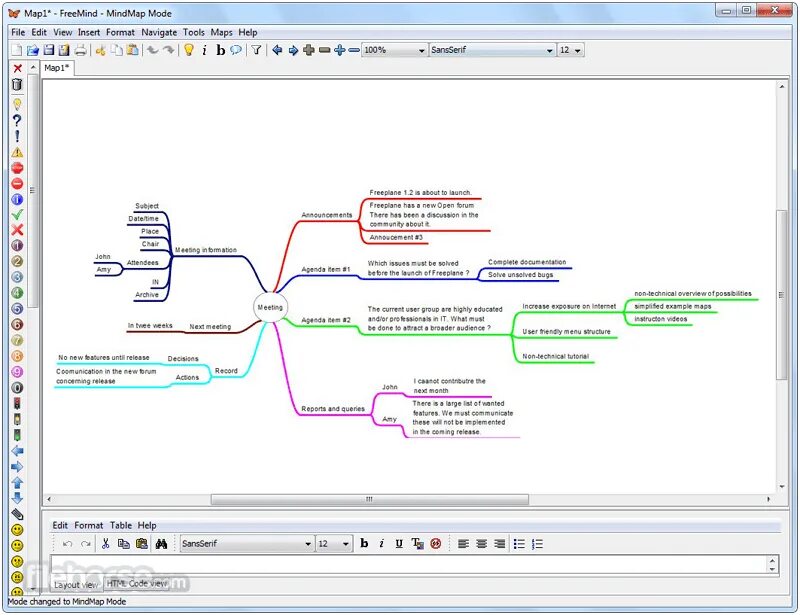800x615 pixels.
Task: Align note text right
Action: pos(499,544)
